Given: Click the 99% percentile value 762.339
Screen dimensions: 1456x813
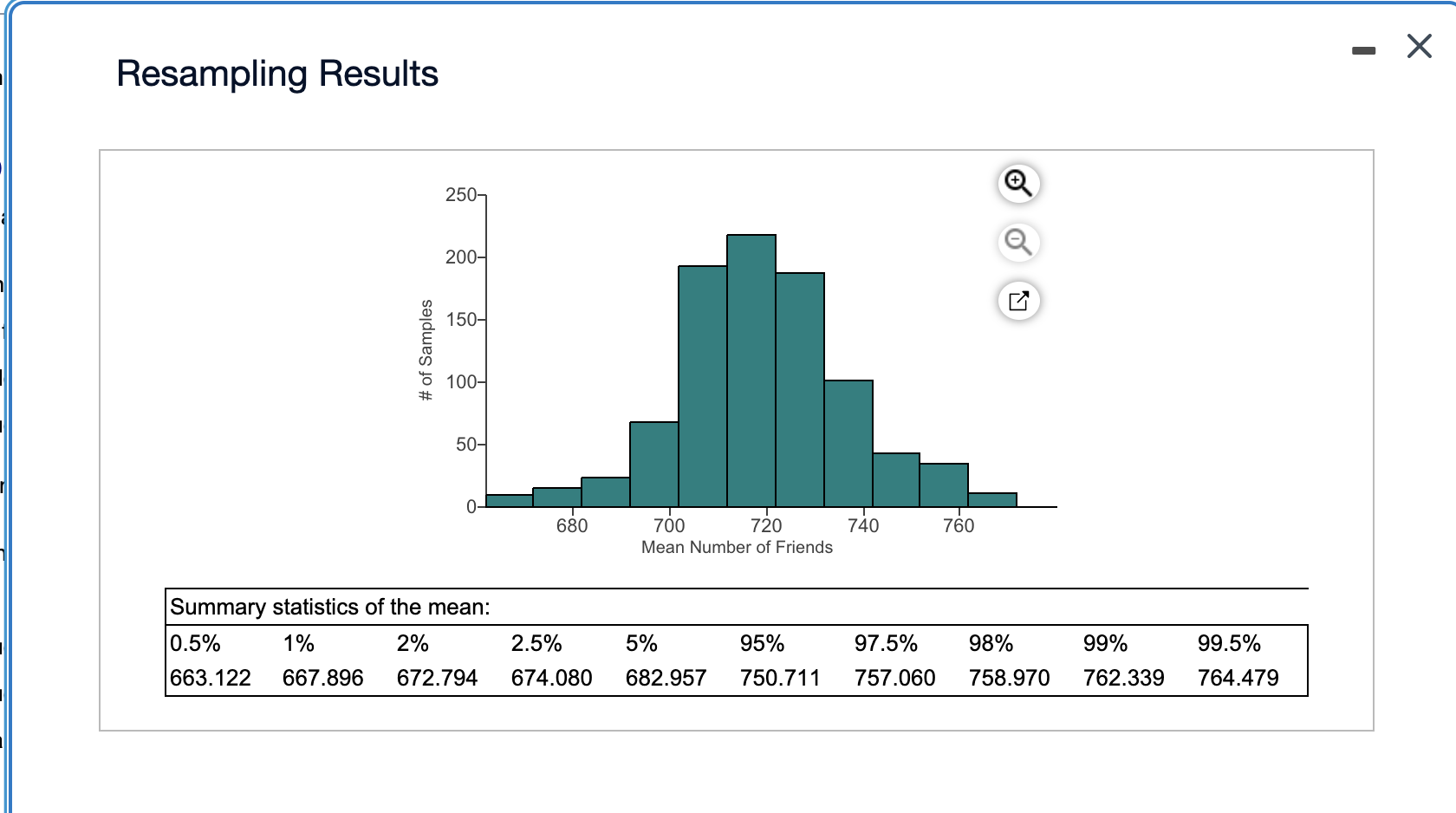Looking at the screenshot, I should (x=1123, y=678).
